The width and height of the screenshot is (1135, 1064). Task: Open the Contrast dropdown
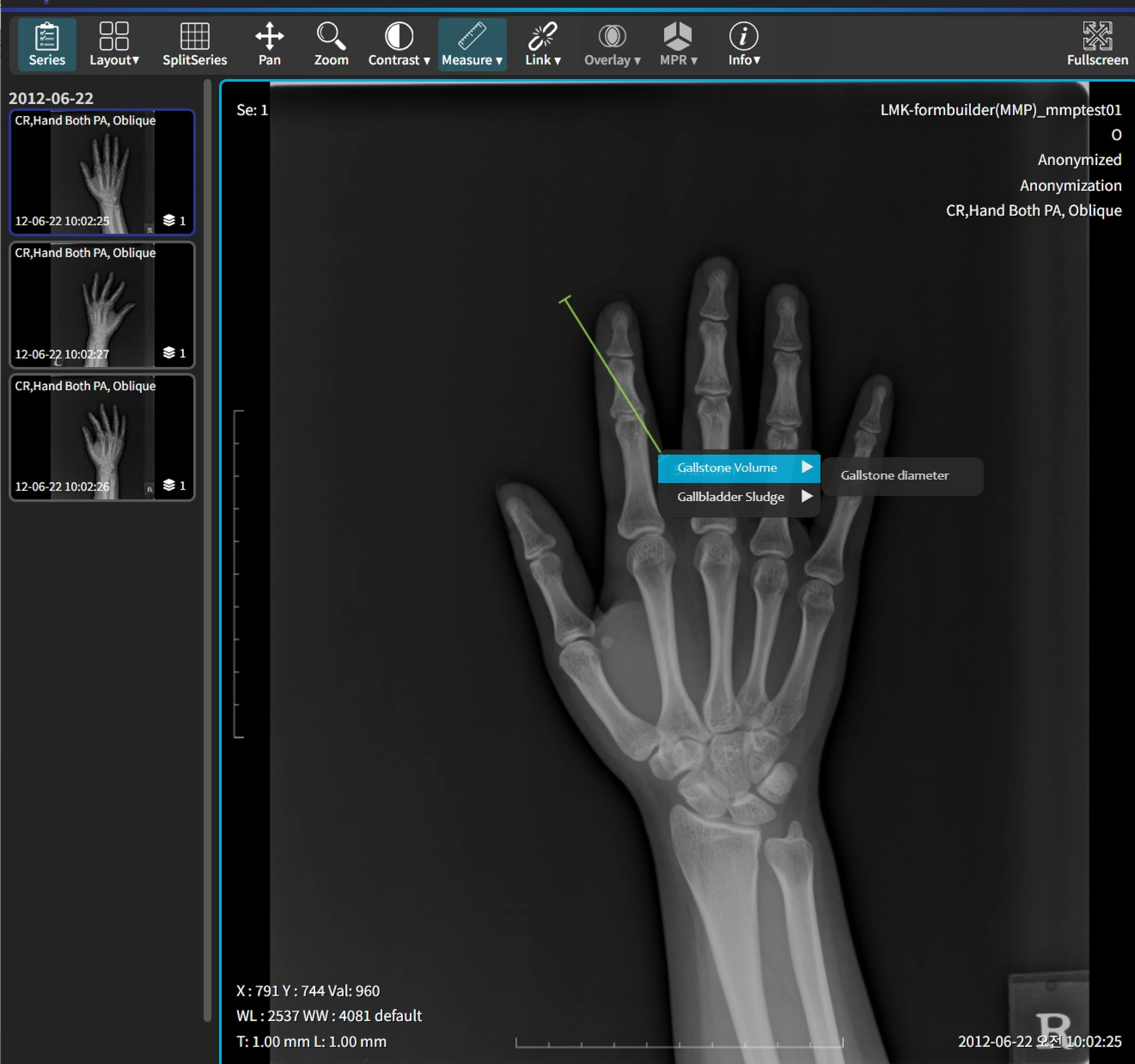(398, 44)
